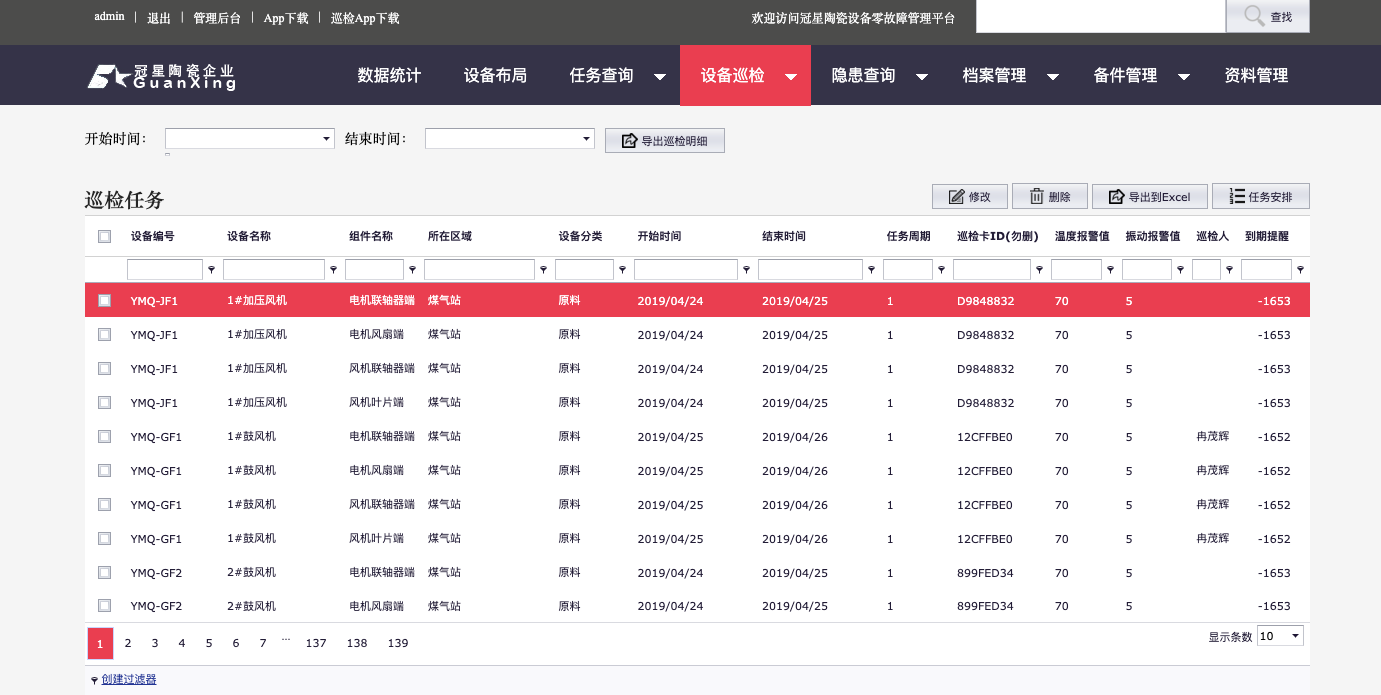Click filter icon for 设备名称 column

pyautogui.click(x=332, y=270)
